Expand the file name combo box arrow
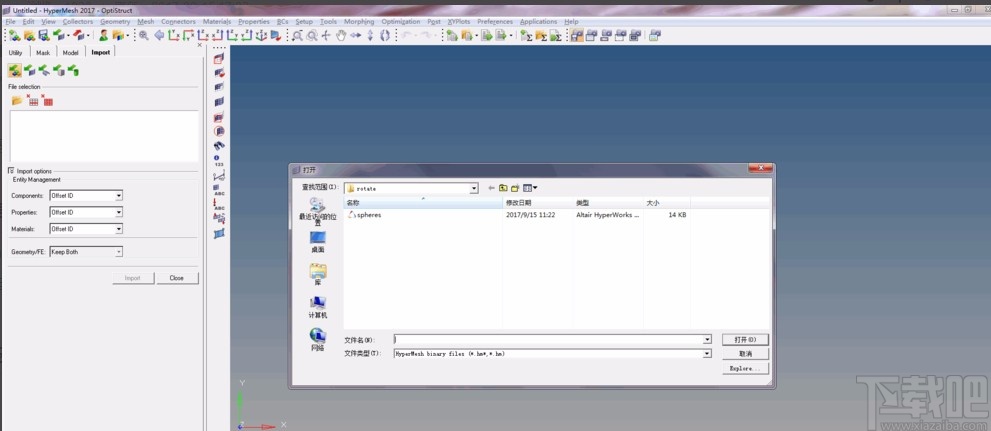 [x=707, y=339]
